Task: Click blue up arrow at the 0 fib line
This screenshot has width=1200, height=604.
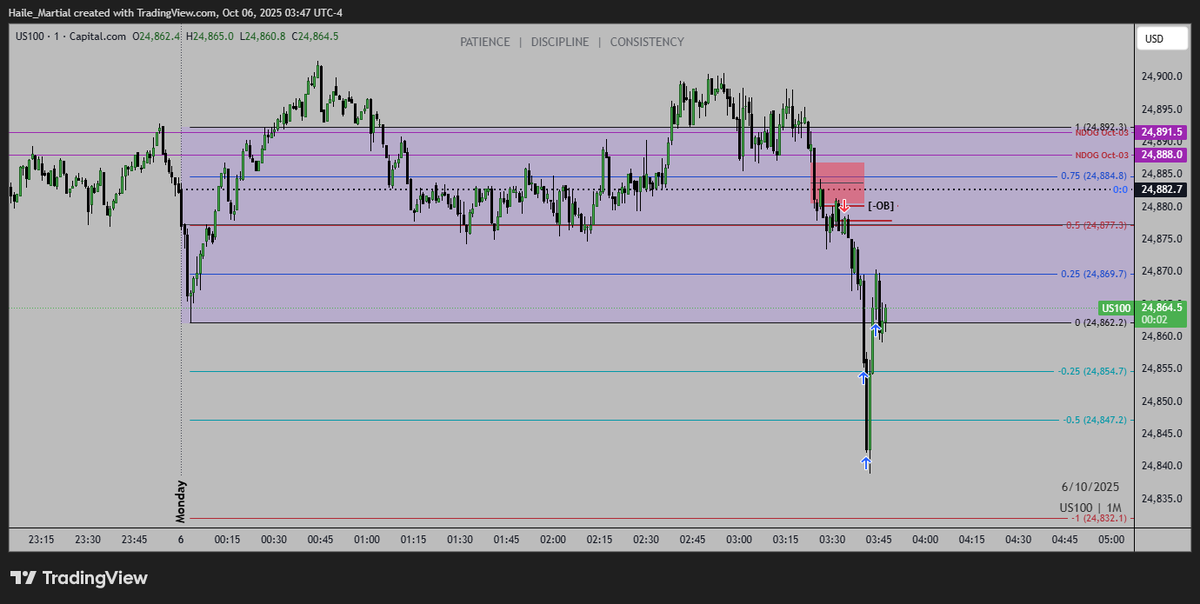Action: tap(875, 328)
